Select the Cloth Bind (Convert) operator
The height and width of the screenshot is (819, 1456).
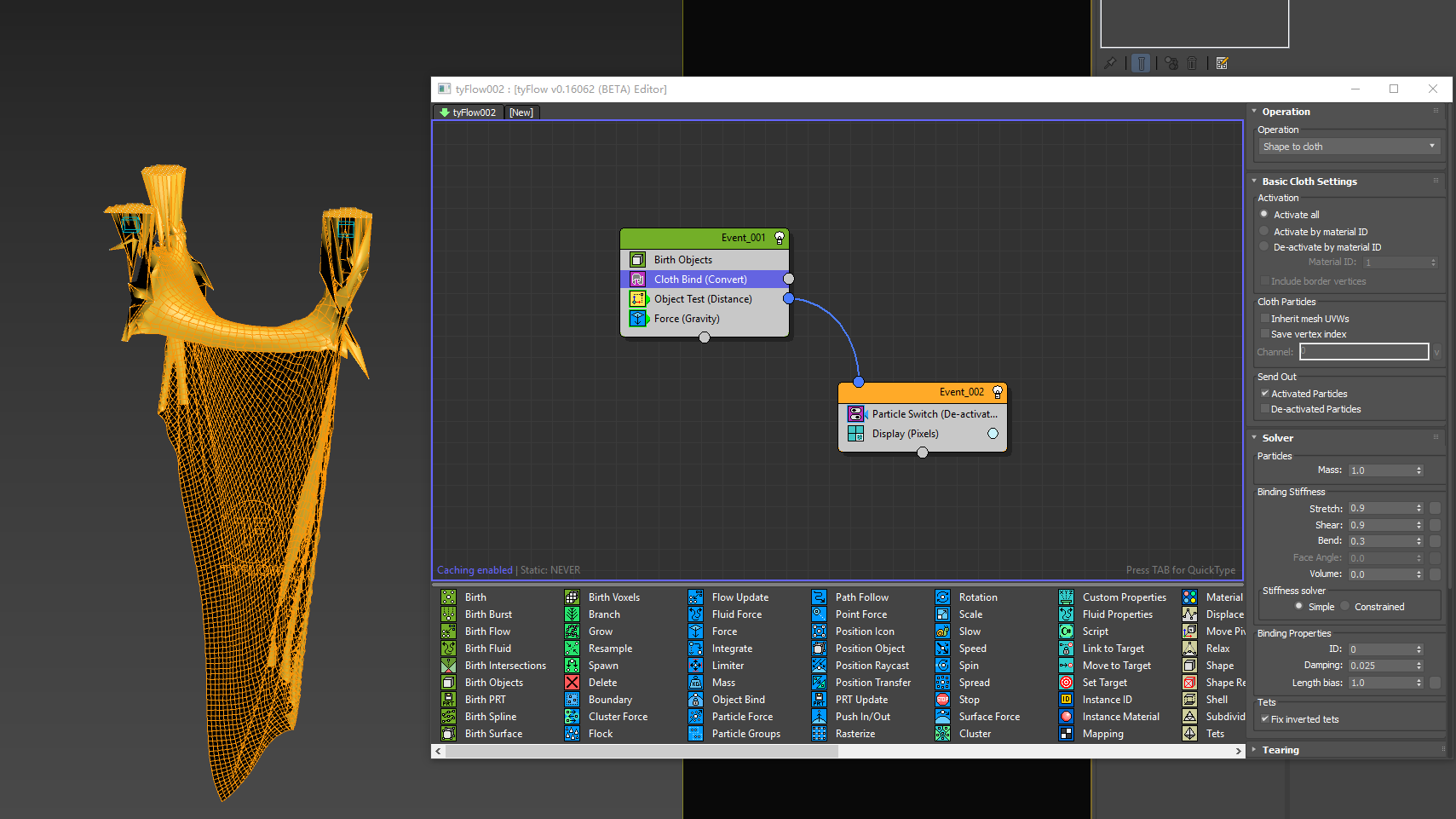point(705,280)
